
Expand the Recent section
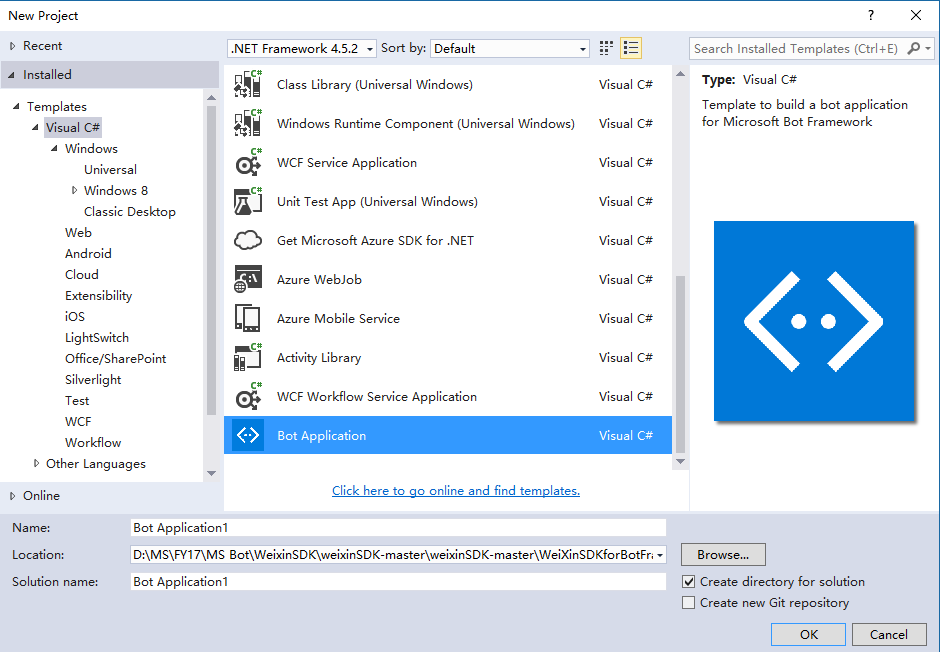click(13, 46)
